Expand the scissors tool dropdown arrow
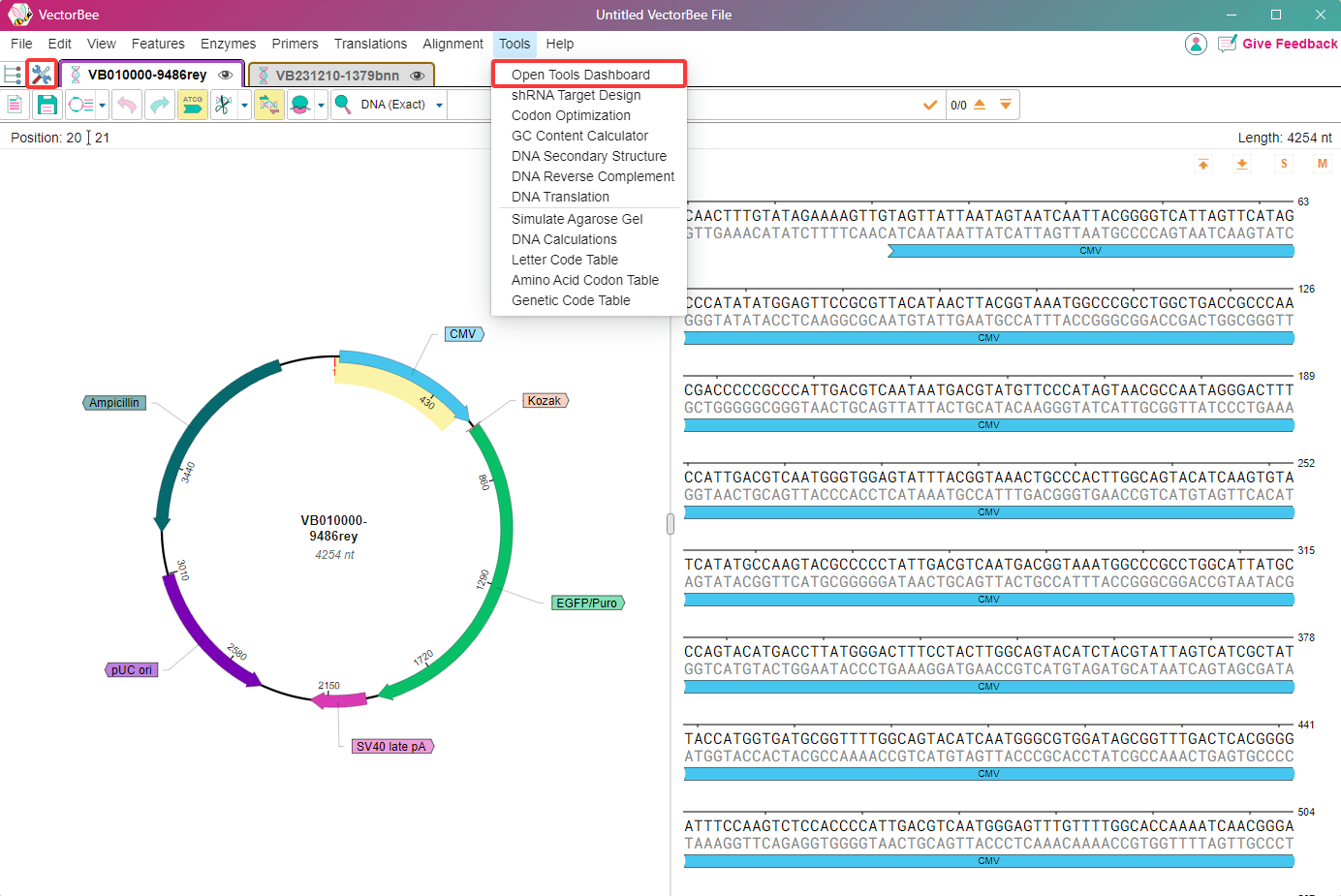 244,106
